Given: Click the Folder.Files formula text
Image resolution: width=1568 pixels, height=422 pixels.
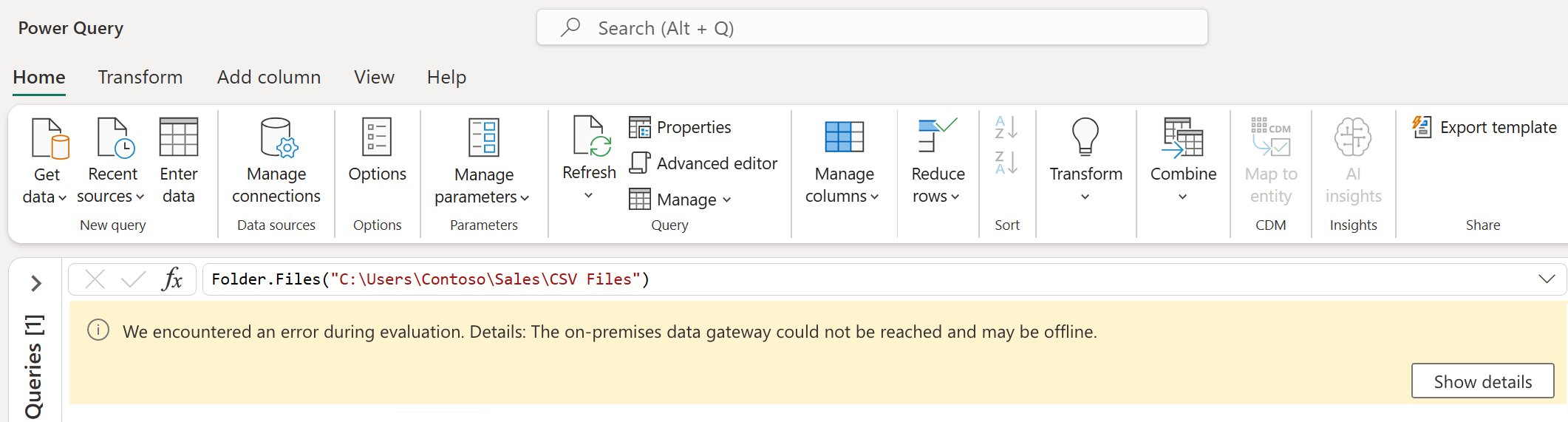Looking at the screenshot, I should click(430, 279).
